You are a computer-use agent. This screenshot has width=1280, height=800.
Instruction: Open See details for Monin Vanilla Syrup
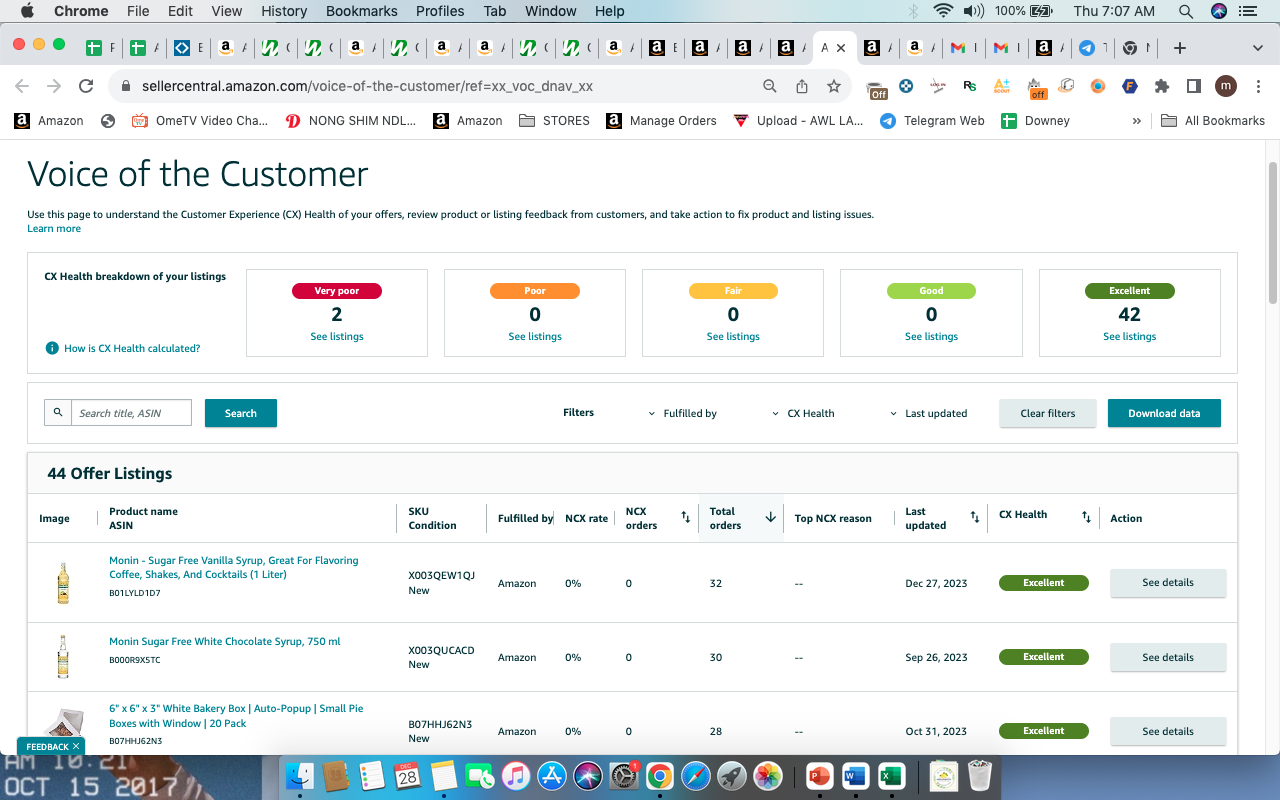[1168, 583]
